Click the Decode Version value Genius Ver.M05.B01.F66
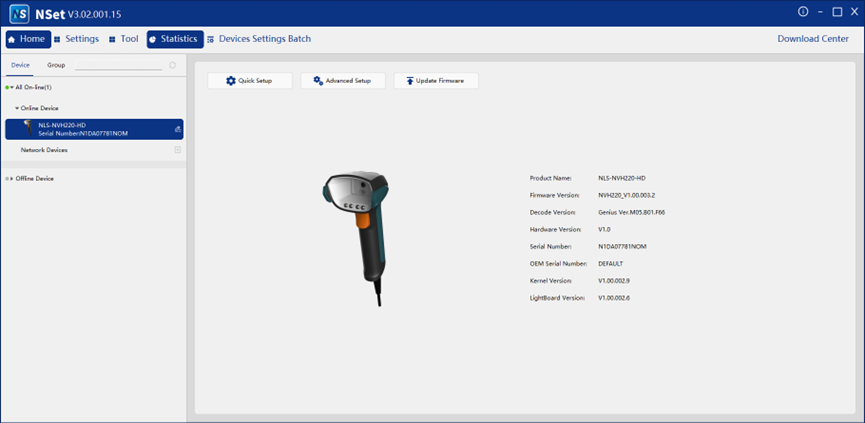 pyautogui.click(x=632, y=212)
